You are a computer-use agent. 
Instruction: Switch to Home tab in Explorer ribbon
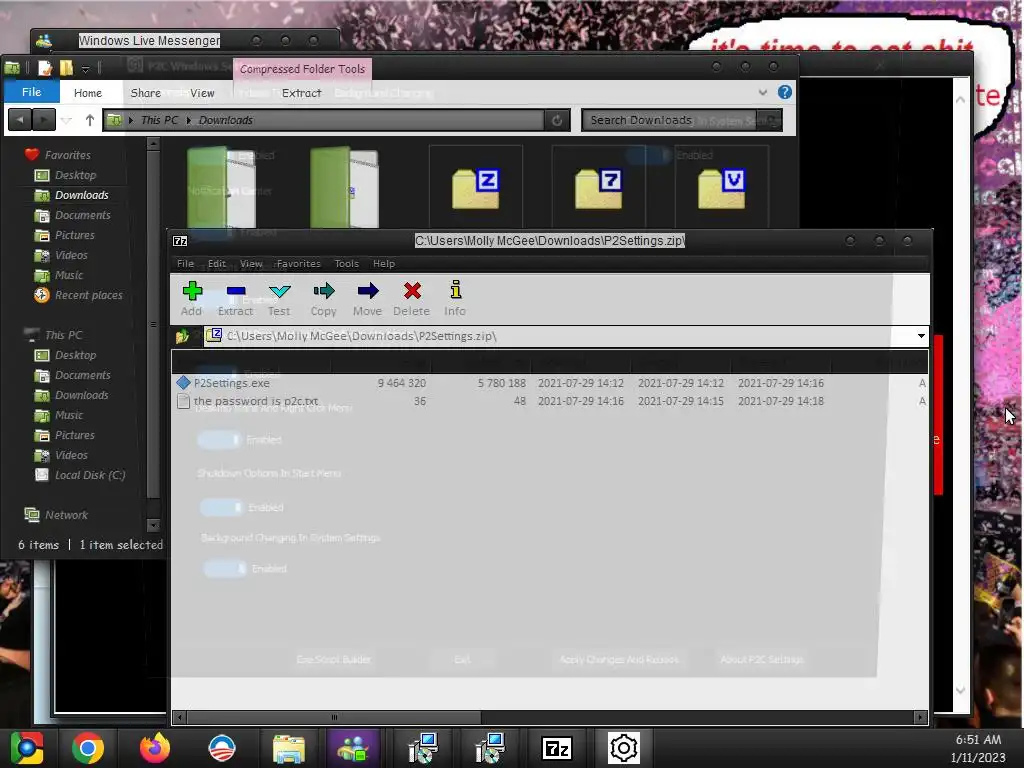(x=88, y=93)
